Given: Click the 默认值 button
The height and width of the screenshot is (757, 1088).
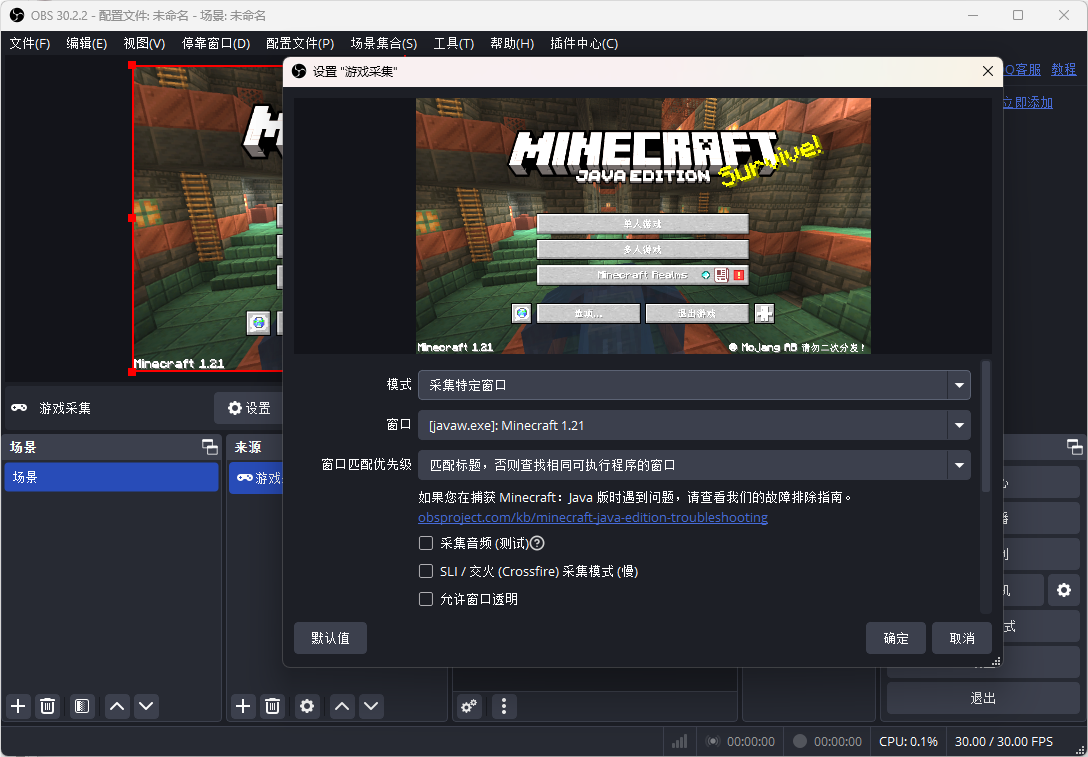Looking at the screenshot, I should pyautogui.click(x=330, y=638).
